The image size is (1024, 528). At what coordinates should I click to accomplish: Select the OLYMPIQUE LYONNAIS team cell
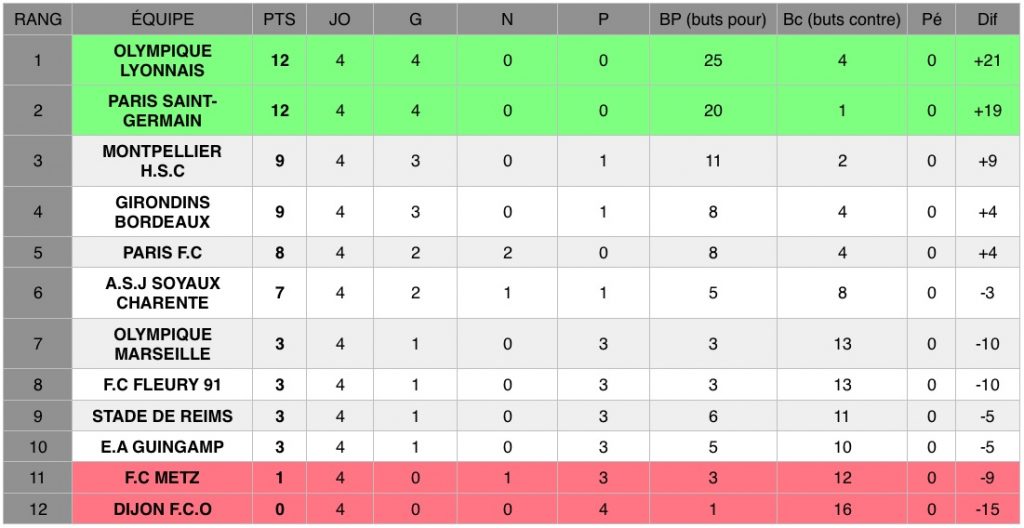[162, 60]
